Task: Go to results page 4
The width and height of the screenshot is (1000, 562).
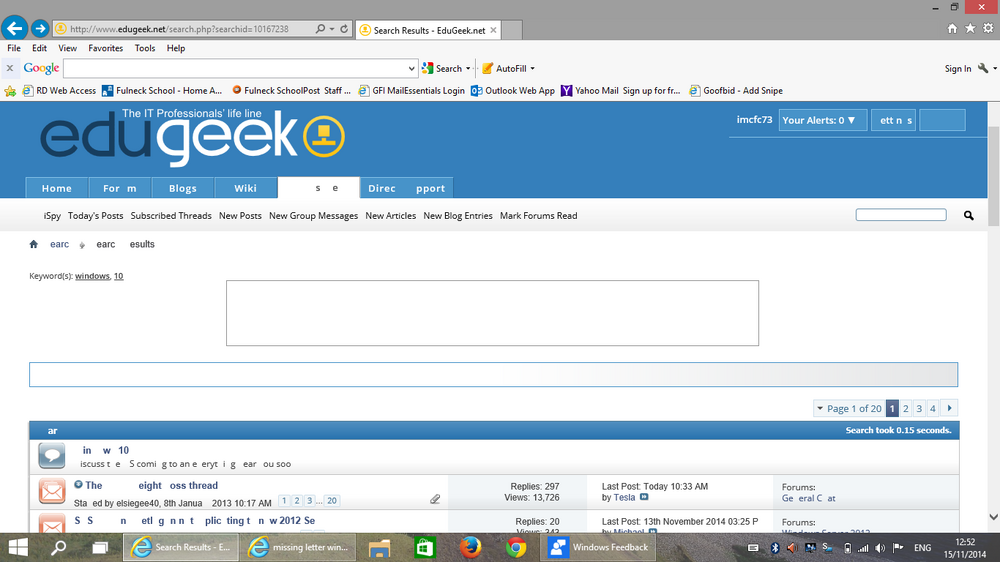Action: (x=932, y=408)
